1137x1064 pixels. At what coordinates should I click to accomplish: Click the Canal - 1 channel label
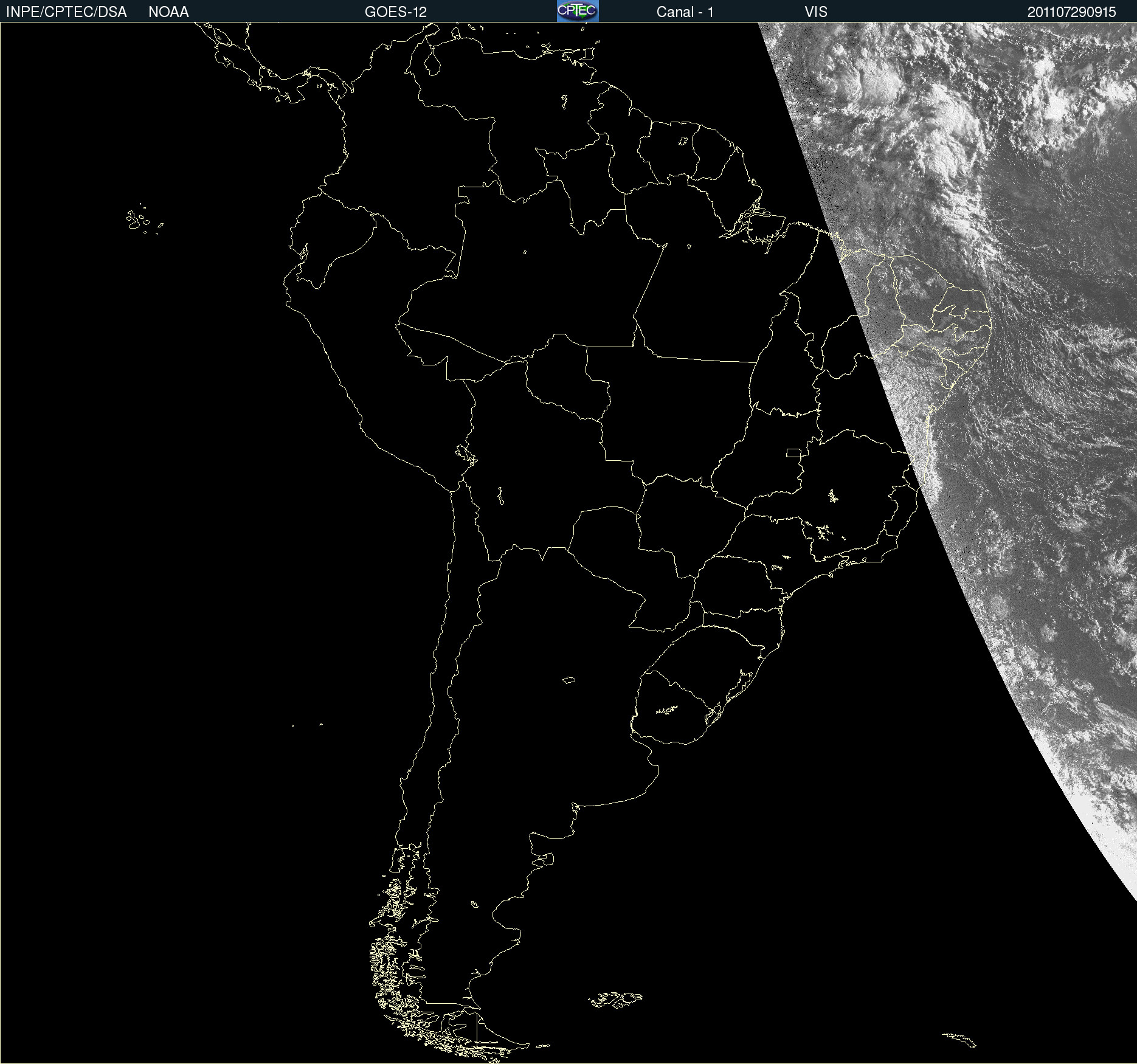(x=685, y=12)
